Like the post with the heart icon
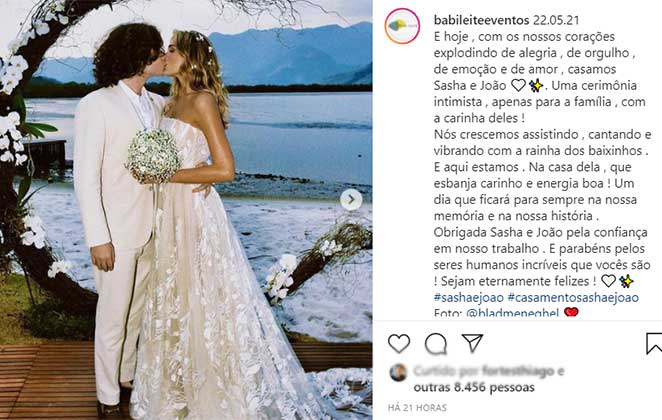Image resolution: width=662 pixels, height=420 pixels. (x=399, y=343)
